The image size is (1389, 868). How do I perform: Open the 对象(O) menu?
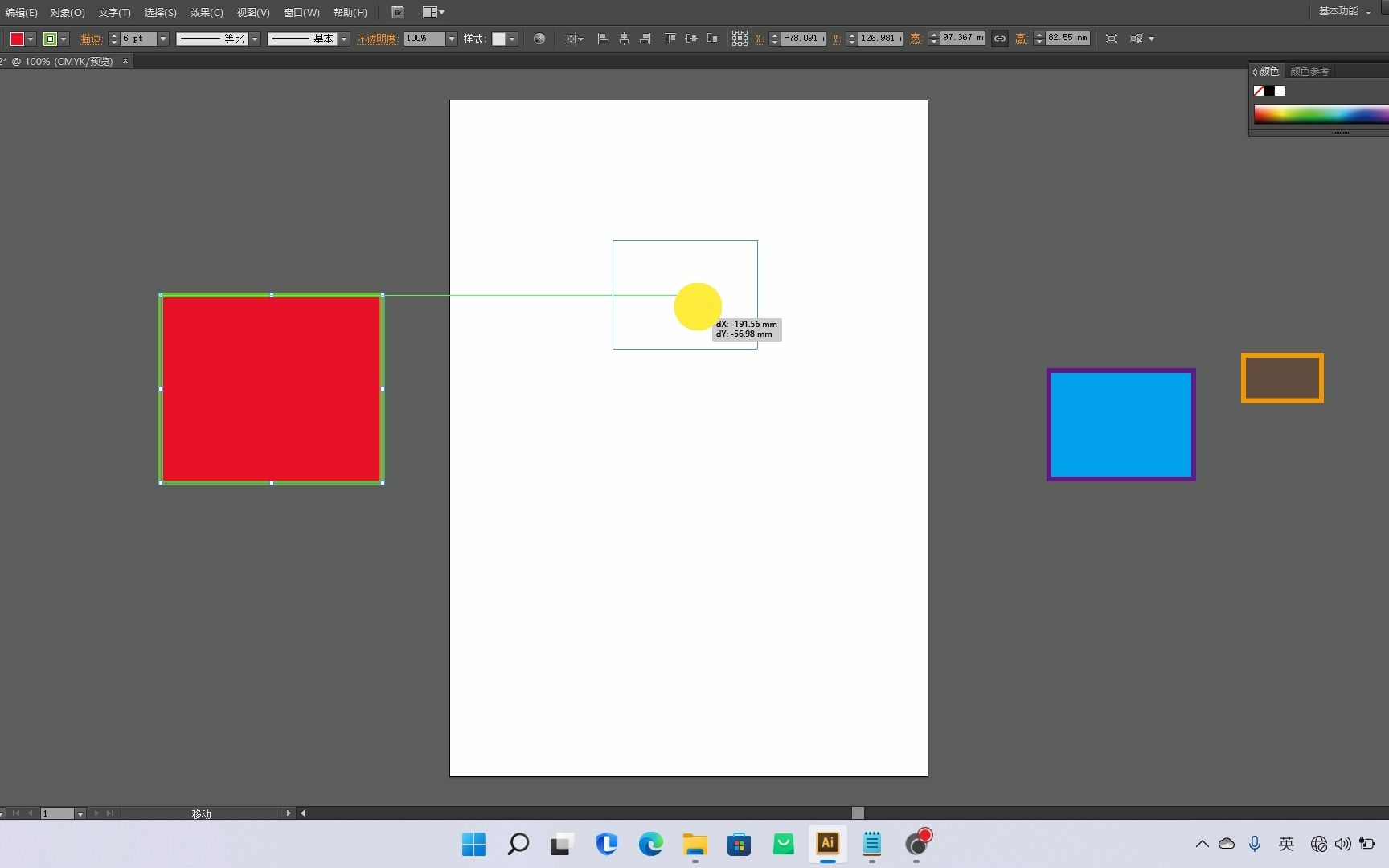(x=68, y=13)
